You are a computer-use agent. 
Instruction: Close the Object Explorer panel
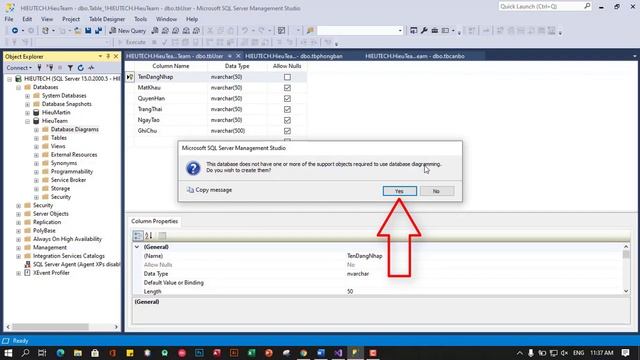[x=116, y=56]
